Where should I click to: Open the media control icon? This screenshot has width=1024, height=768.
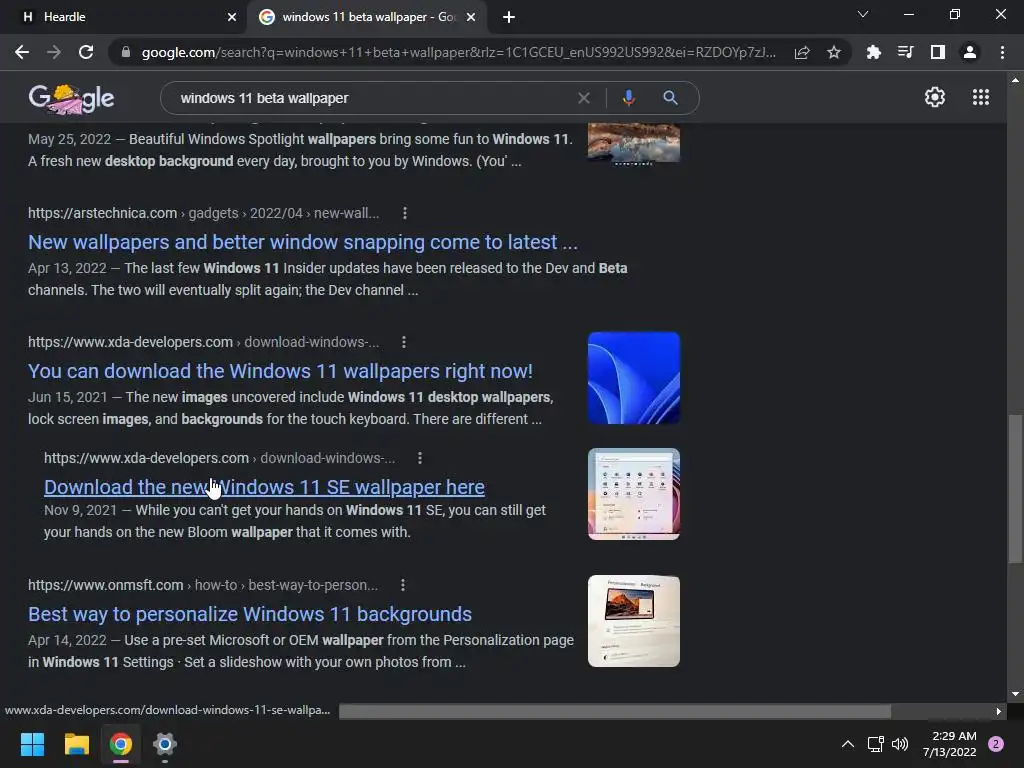(905, 52)
